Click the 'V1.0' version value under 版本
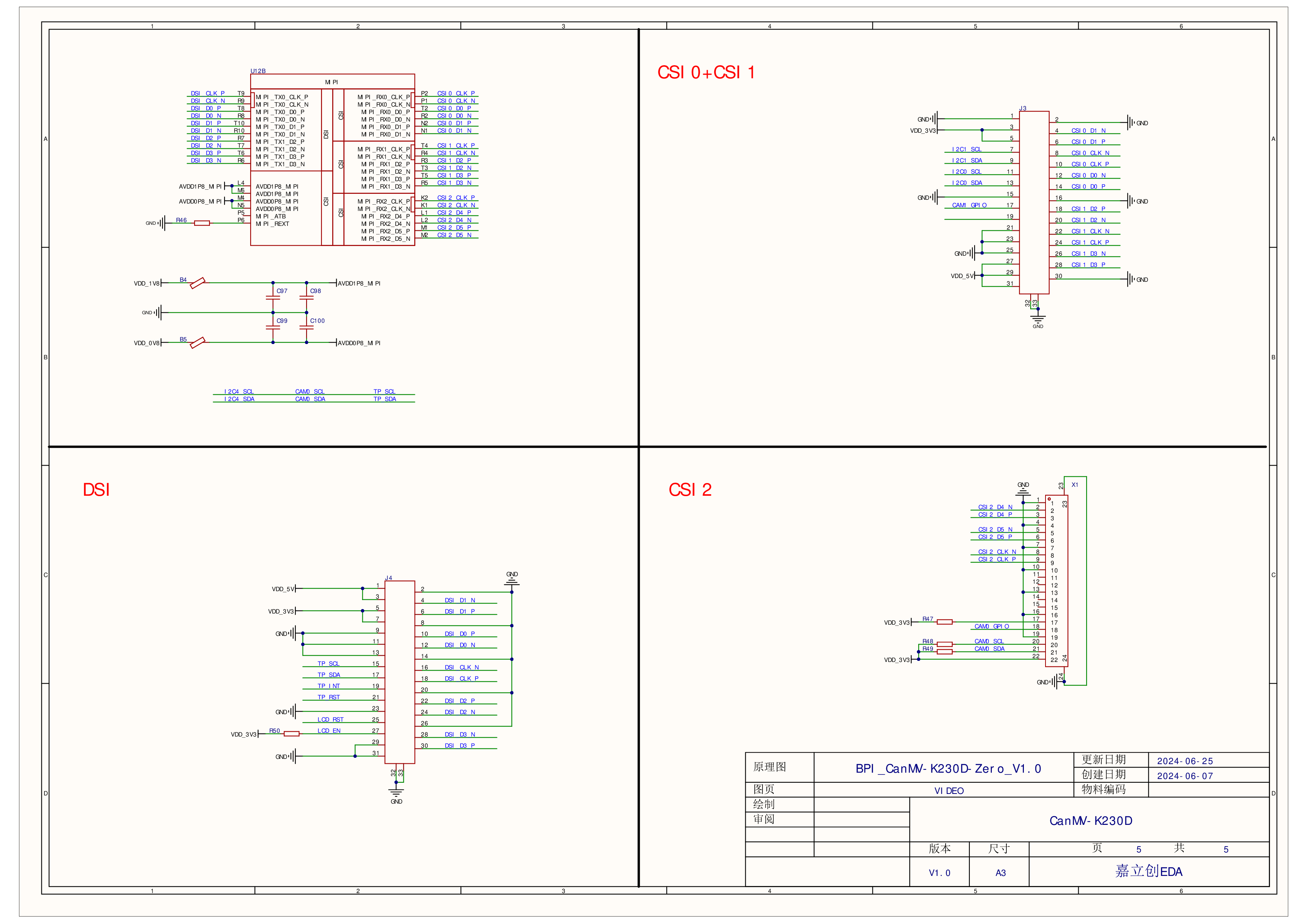Screen dimensions: 1308x924 pos(939,873)
